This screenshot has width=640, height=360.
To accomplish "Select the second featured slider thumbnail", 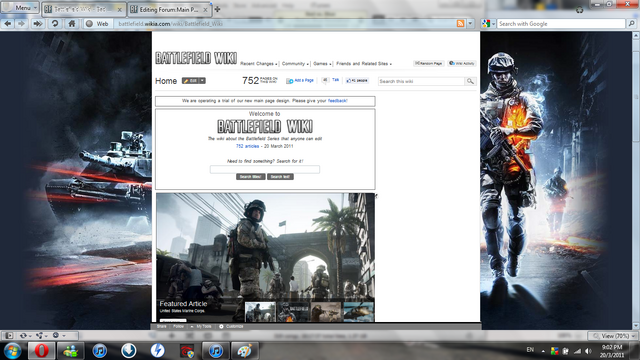I will coord(293,312).
